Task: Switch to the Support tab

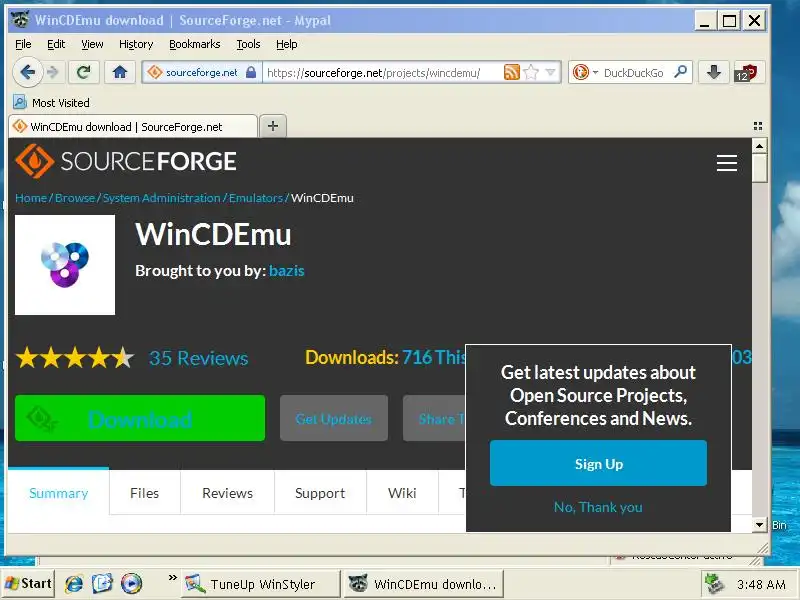Action: [320, 493]
